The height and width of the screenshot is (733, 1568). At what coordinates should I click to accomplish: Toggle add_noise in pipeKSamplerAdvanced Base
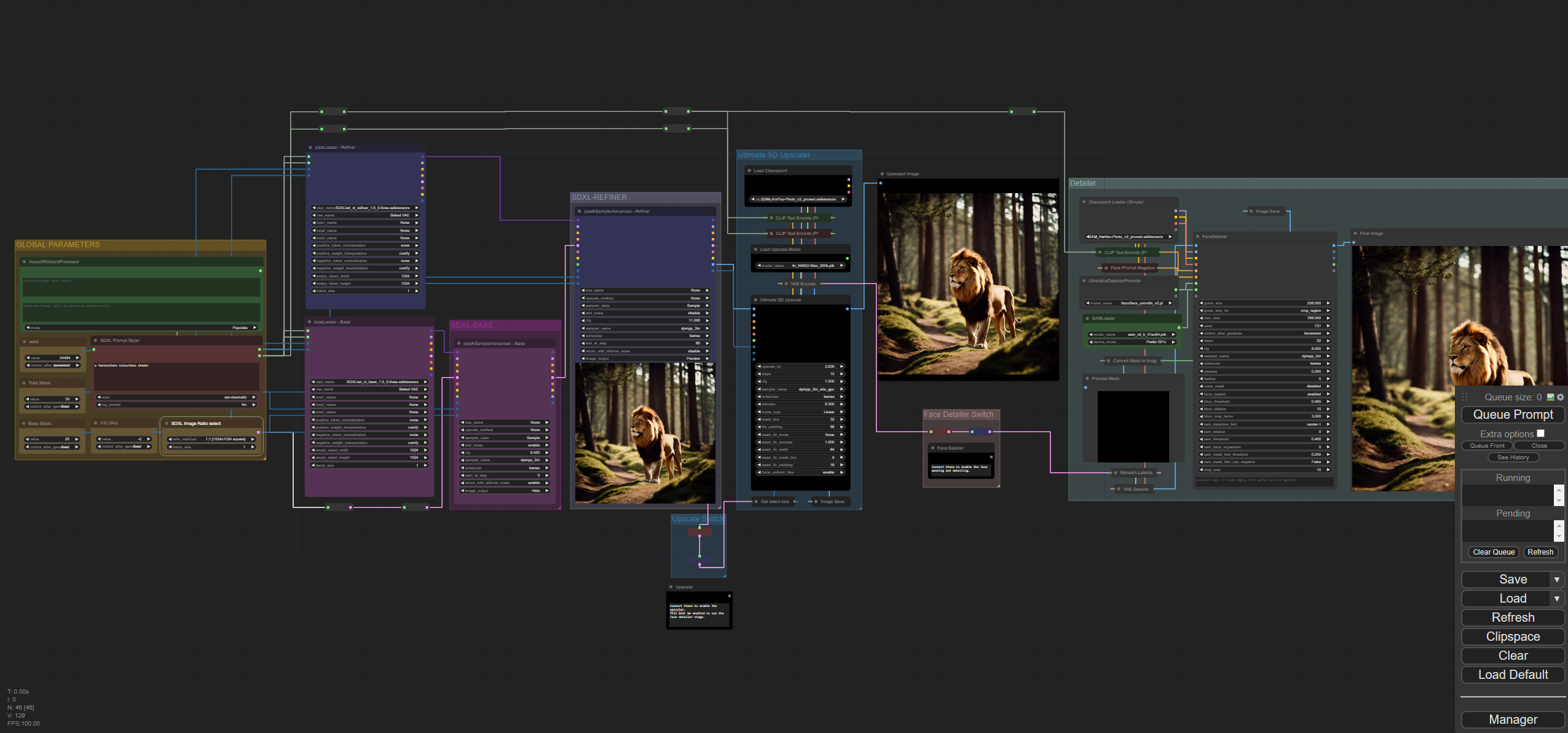(x=505, y=445)
